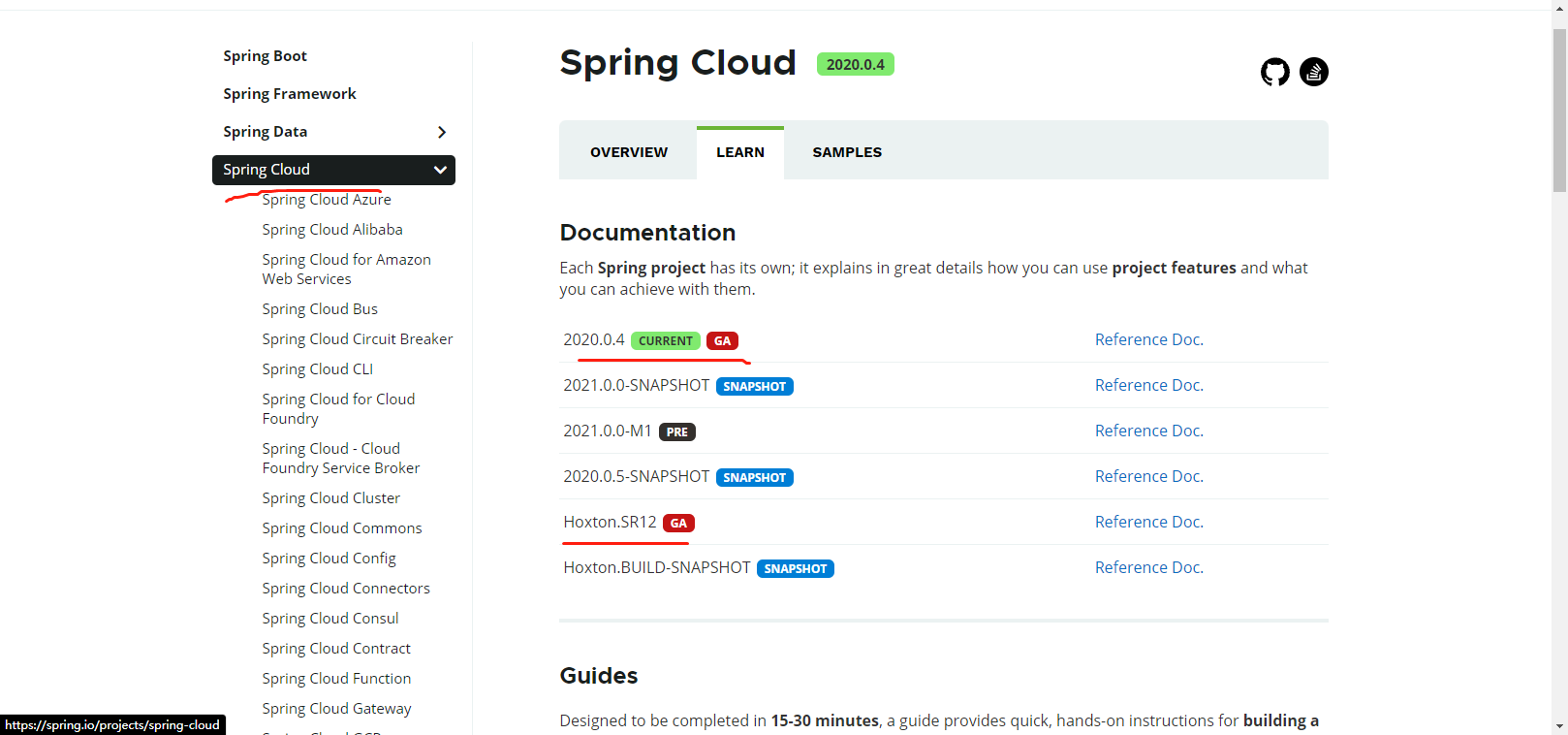This screenshot has width=1568, height=735.
Task: Open Spring Cloud Contract link
Action: click(x=336, y=649)
